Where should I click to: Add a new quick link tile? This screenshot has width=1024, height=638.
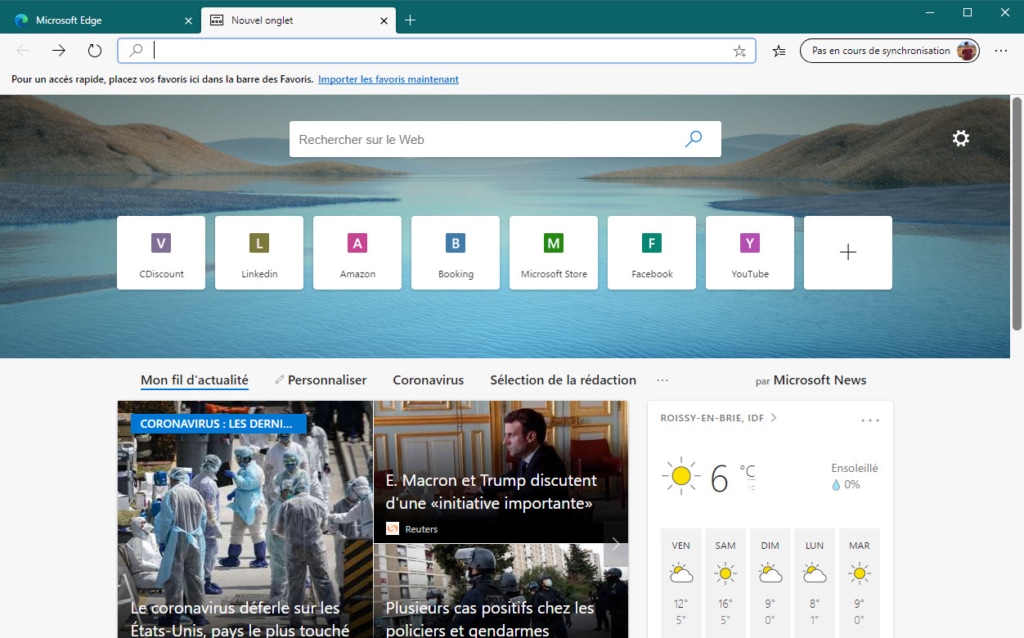tap(848, 253)
